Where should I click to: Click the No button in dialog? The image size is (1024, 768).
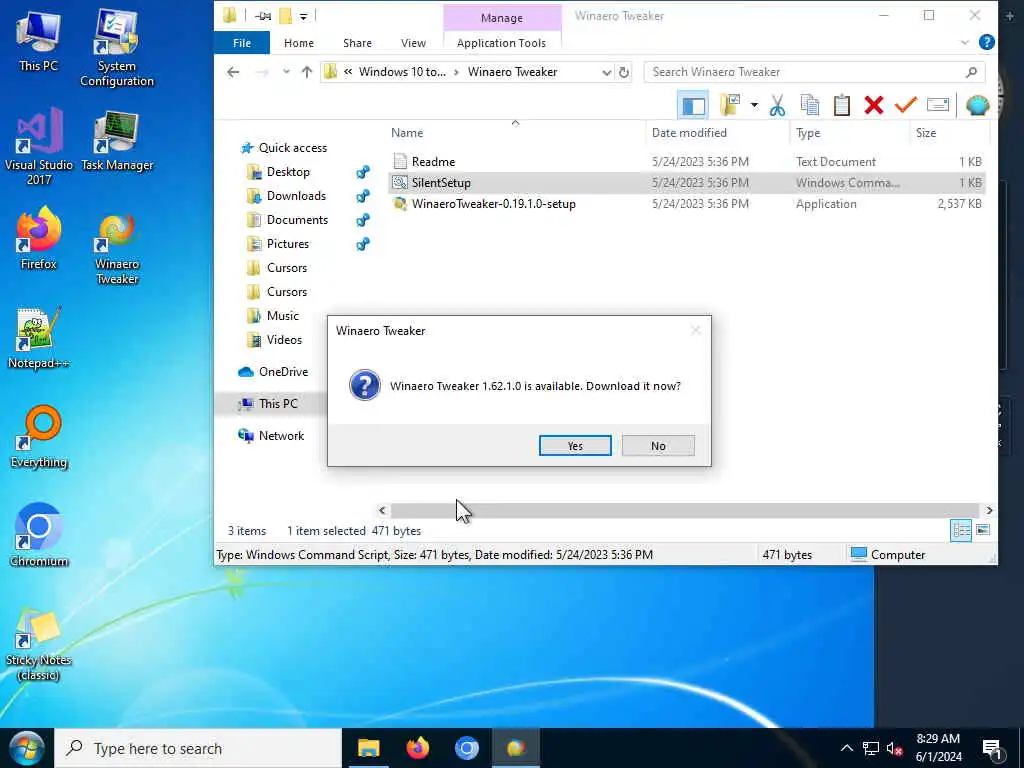tap(658, 445)
